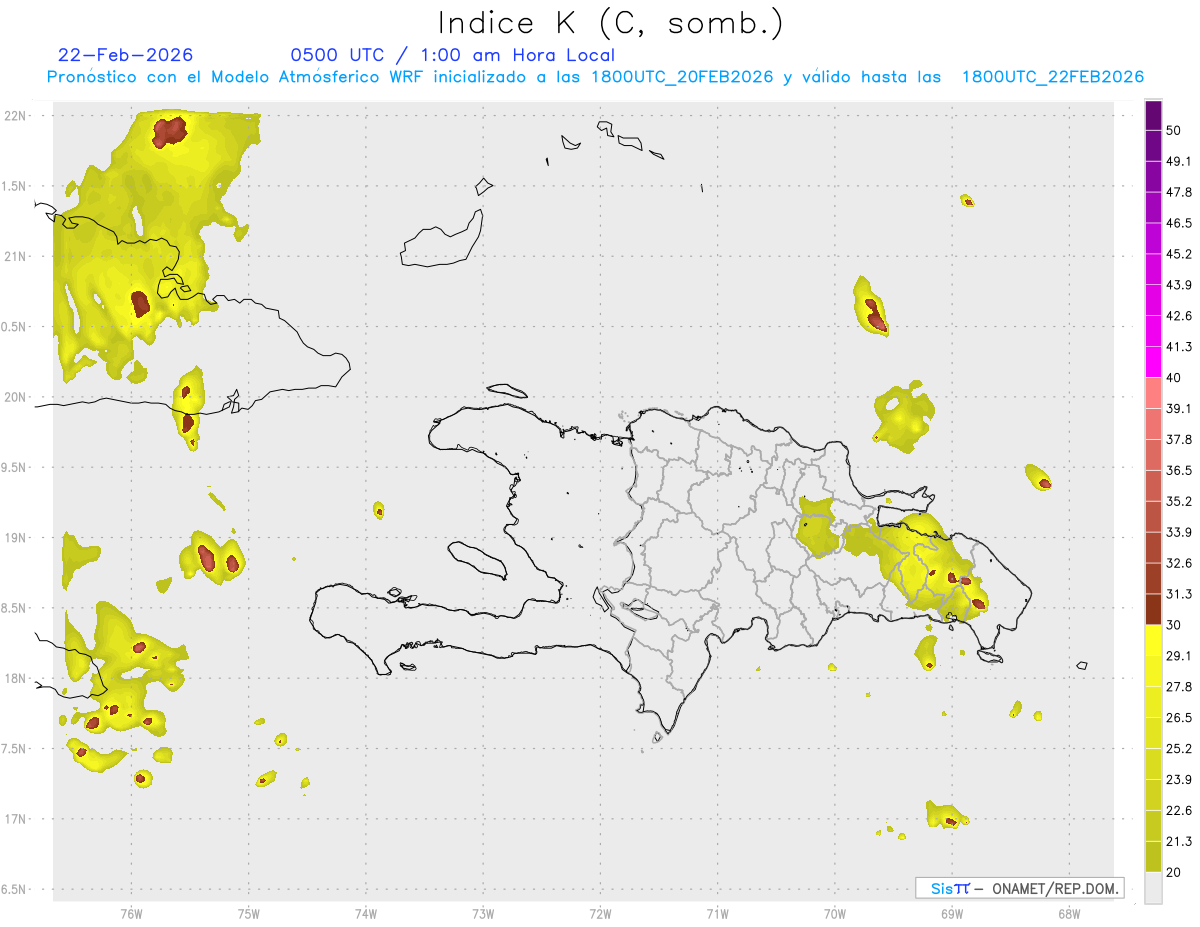
Task: Click longitude label '74W'
Action: click(x=366, y=914)
